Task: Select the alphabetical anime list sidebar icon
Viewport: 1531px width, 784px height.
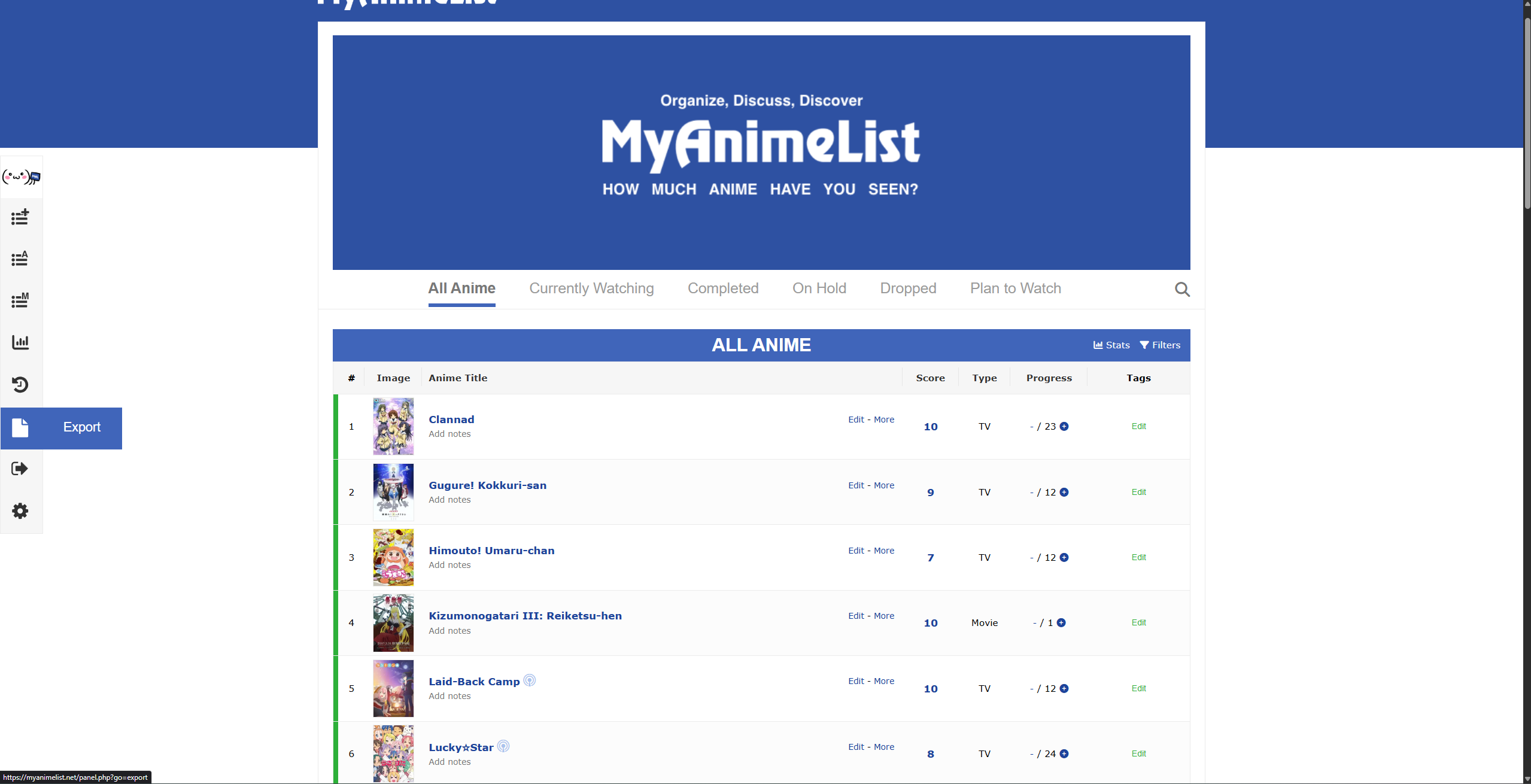Action: (20, 259)
